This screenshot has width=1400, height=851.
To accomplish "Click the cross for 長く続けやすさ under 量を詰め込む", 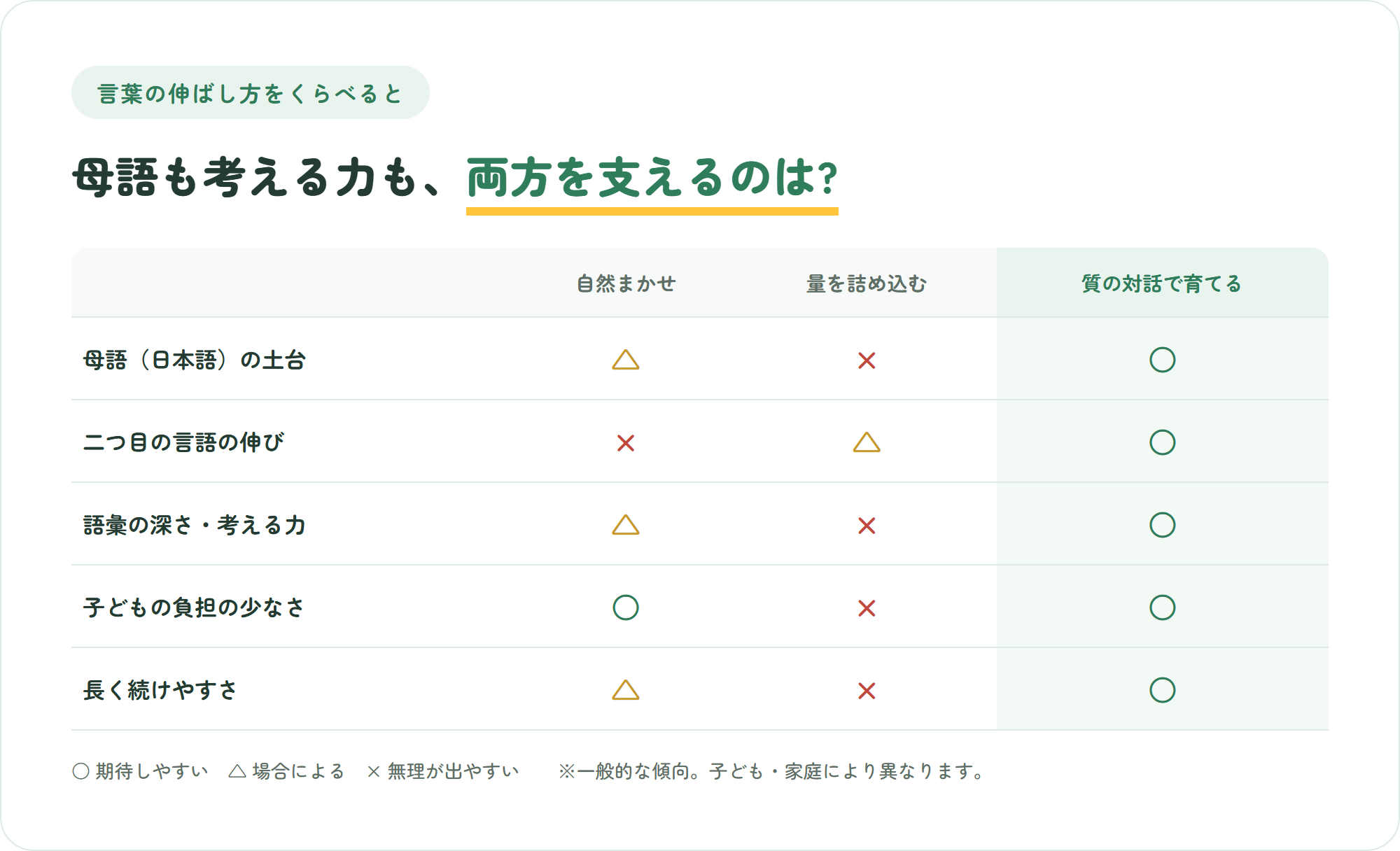I will tap(867, 691).
